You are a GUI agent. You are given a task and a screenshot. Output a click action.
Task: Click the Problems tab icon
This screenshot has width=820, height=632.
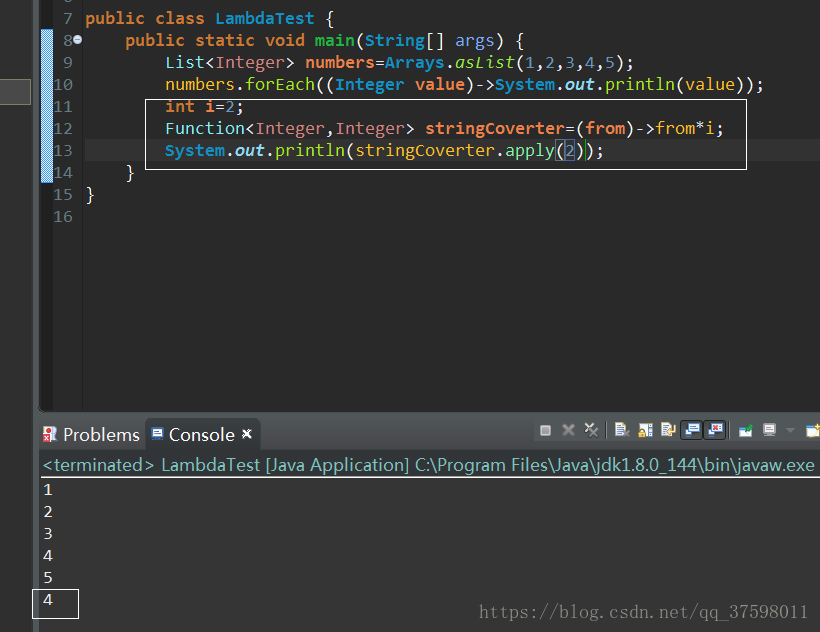click(50, 434)
